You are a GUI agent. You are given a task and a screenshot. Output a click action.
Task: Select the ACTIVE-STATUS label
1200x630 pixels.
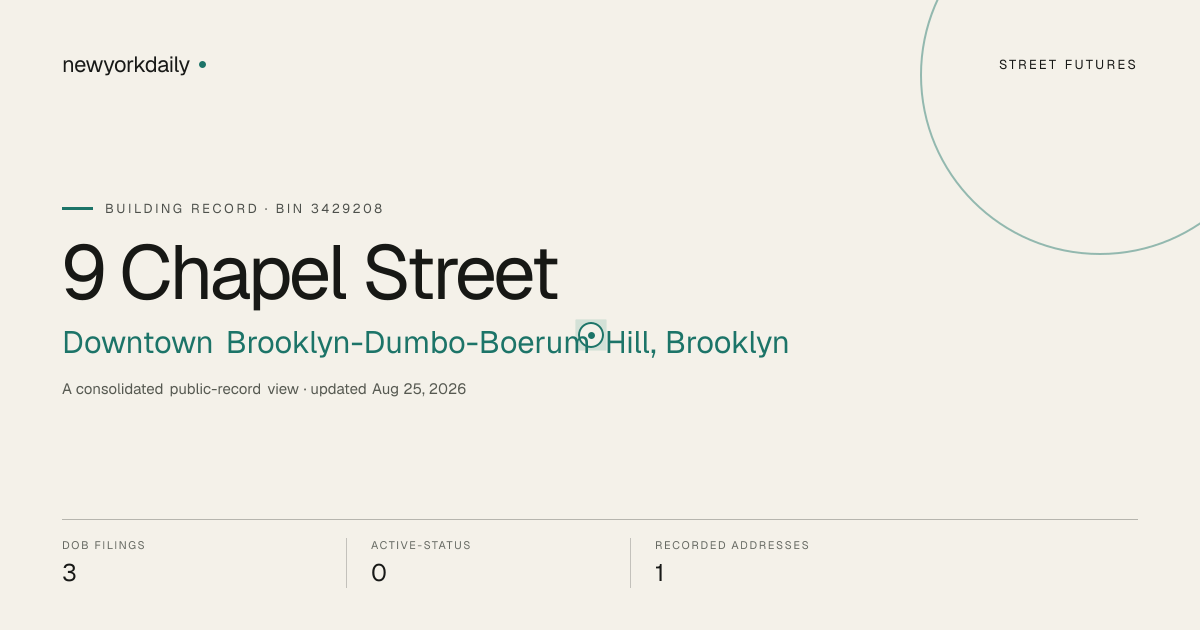click(421, 546)
